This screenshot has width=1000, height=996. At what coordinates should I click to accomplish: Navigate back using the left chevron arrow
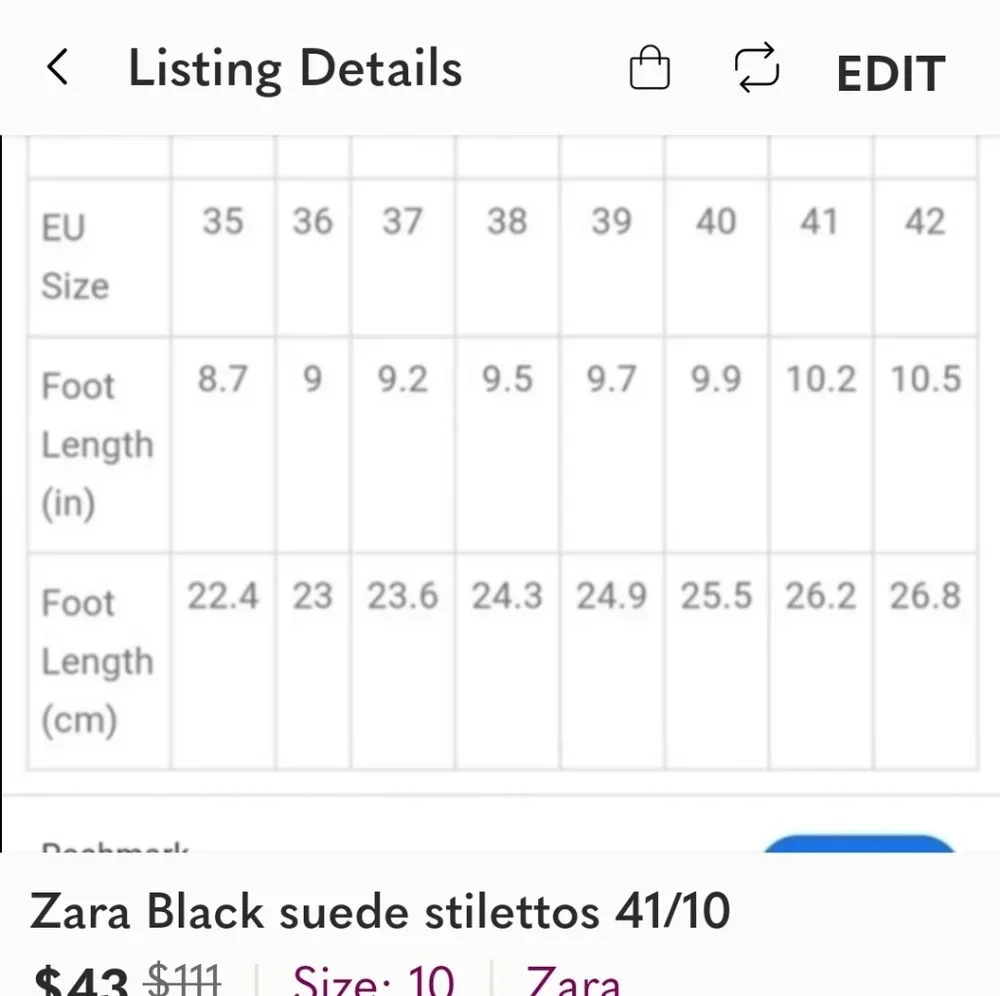[x=58, y=68]
